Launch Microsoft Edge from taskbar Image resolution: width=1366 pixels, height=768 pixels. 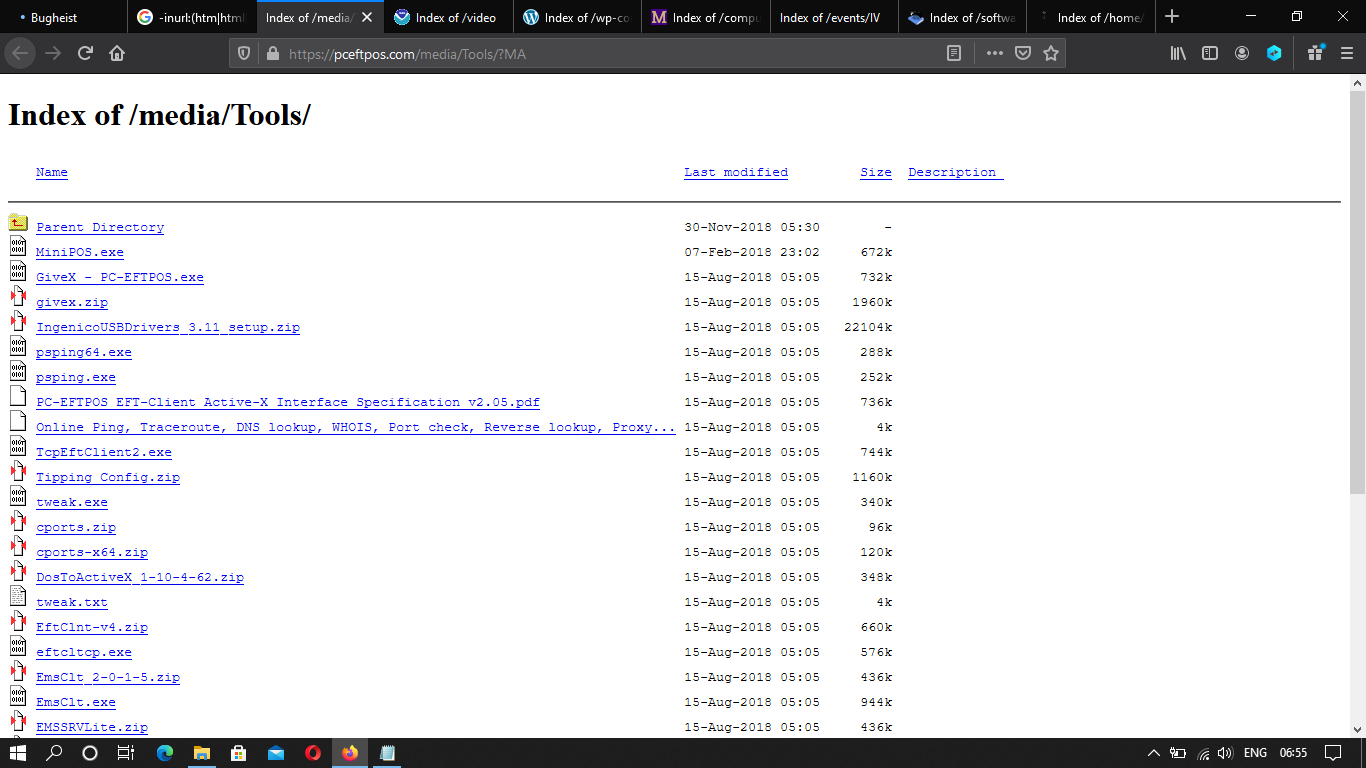pos(165,753)
